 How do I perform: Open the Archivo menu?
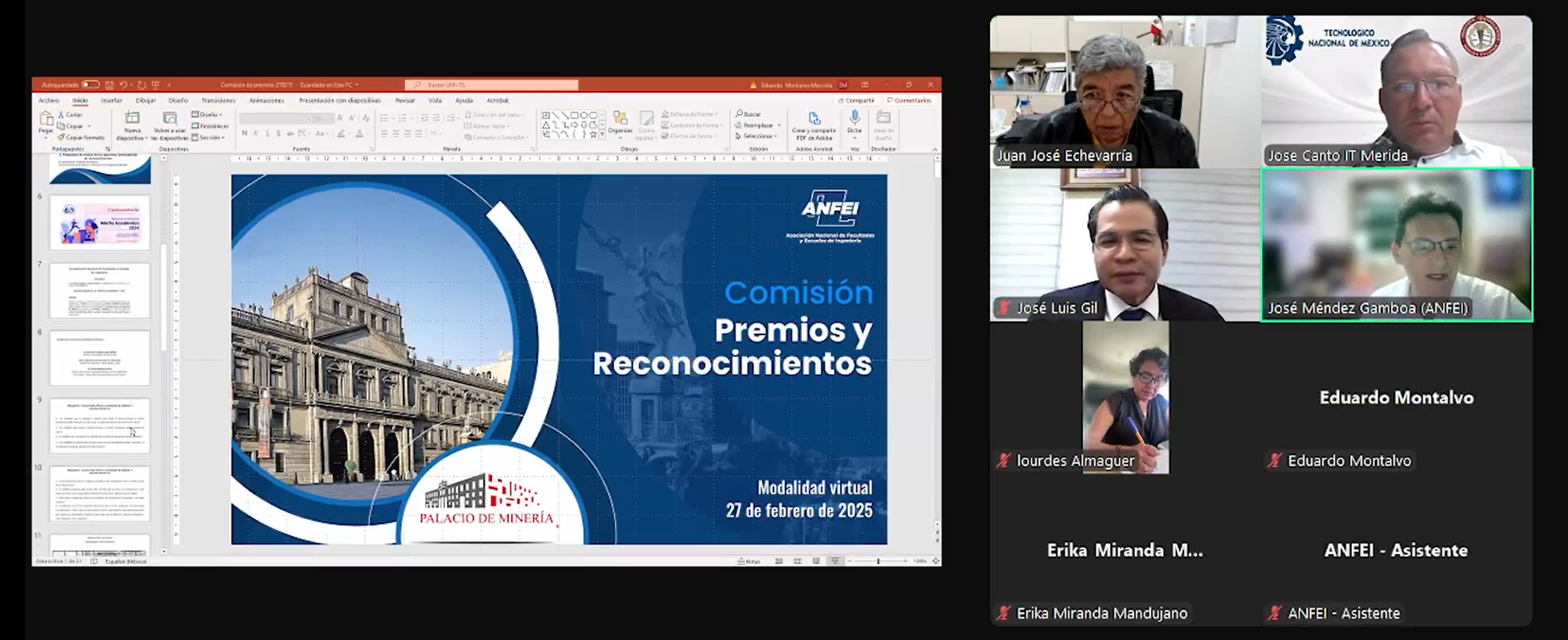pyautogui.click(x=49, y=100)
